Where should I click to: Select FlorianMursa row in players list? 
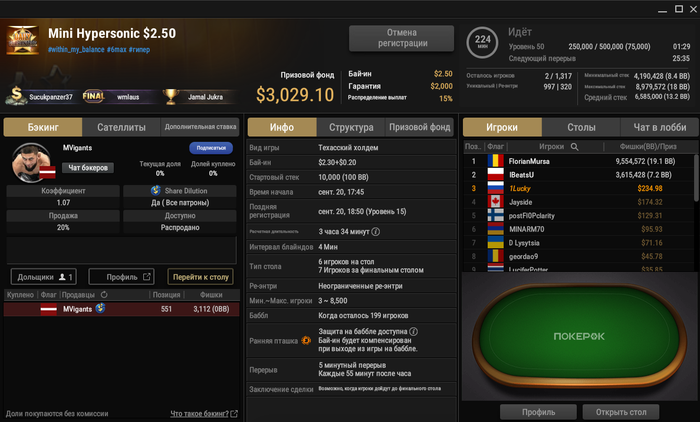tap(578, 161)
